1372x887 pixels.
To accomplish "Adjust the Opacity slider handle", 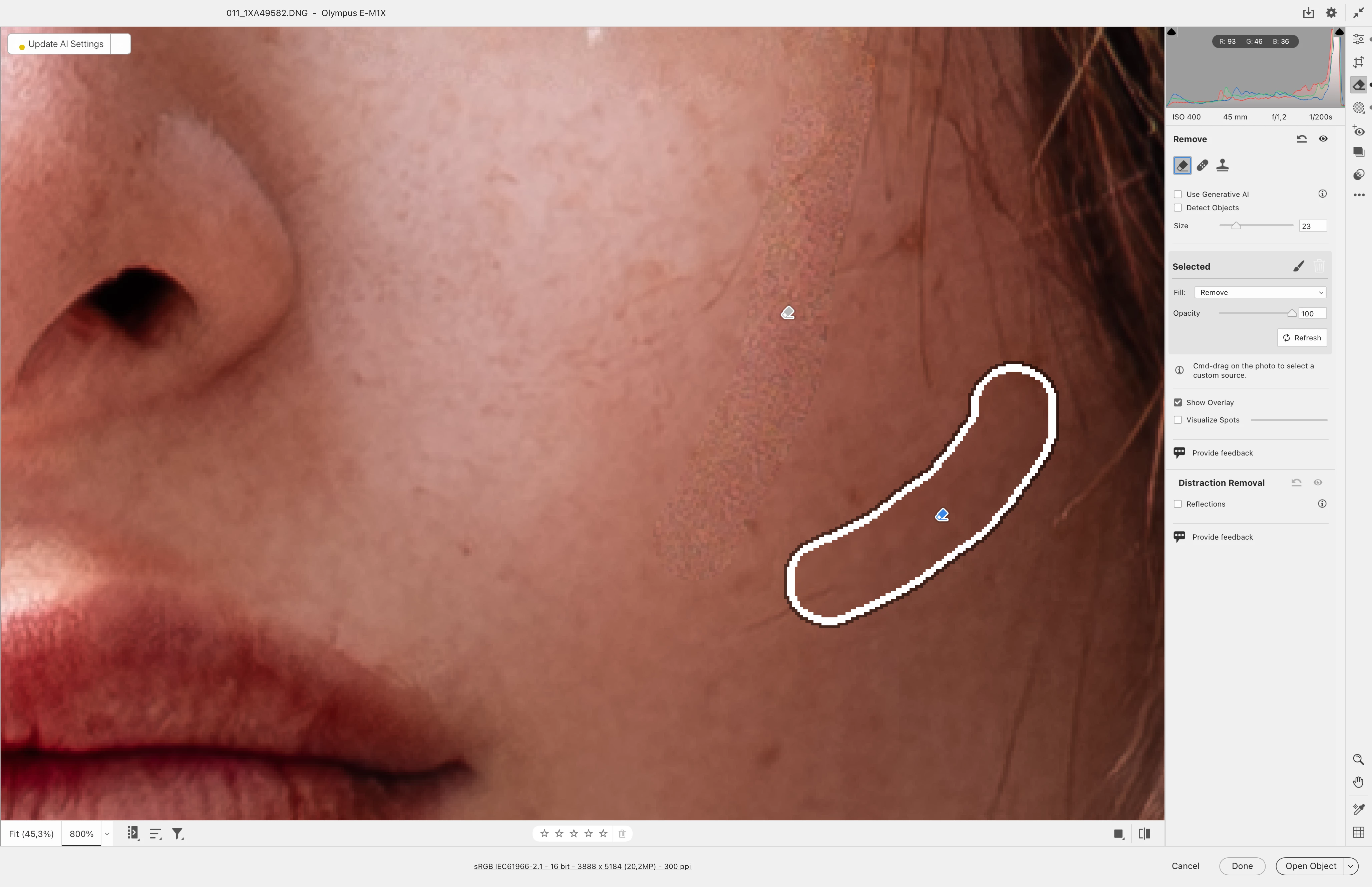I will [x=1291, y=313].
